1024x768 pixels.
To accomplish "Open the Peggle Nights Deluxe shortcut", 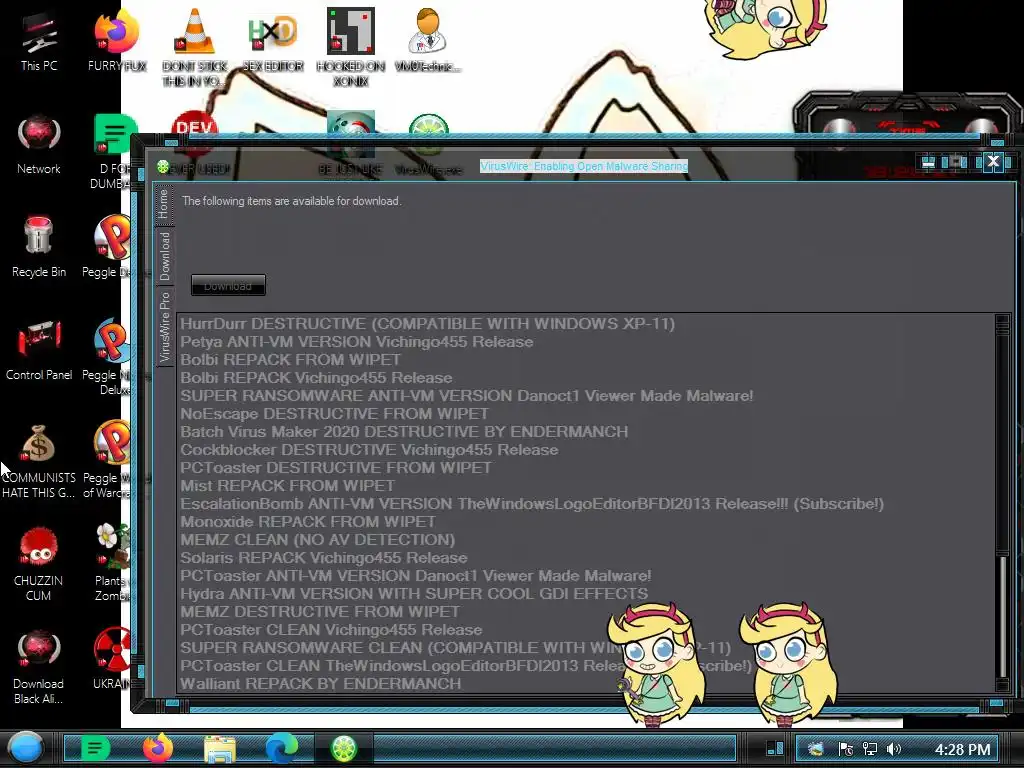I will pyautogui.click(x=107, y=357).
